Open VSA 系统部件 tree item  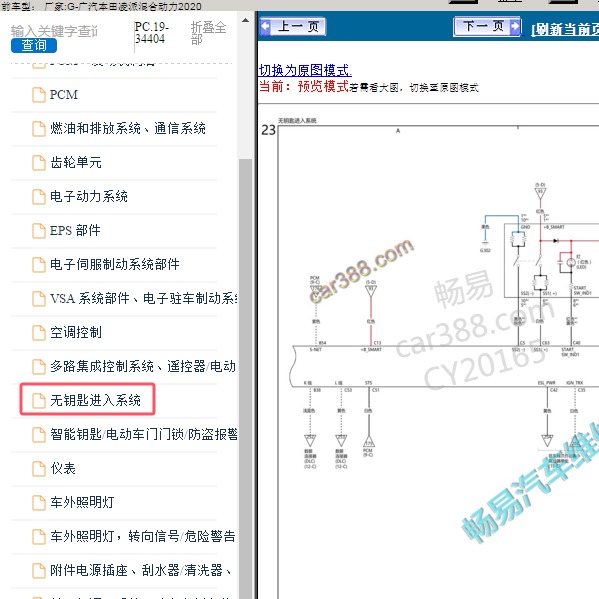tap(143, 298)
